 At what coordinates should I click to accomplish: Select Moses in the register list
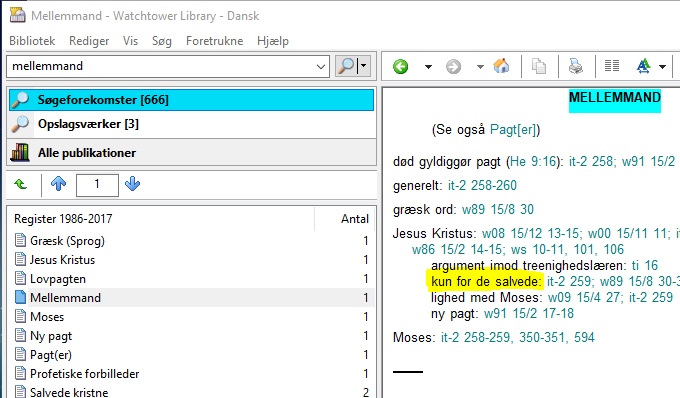[47, 317]
